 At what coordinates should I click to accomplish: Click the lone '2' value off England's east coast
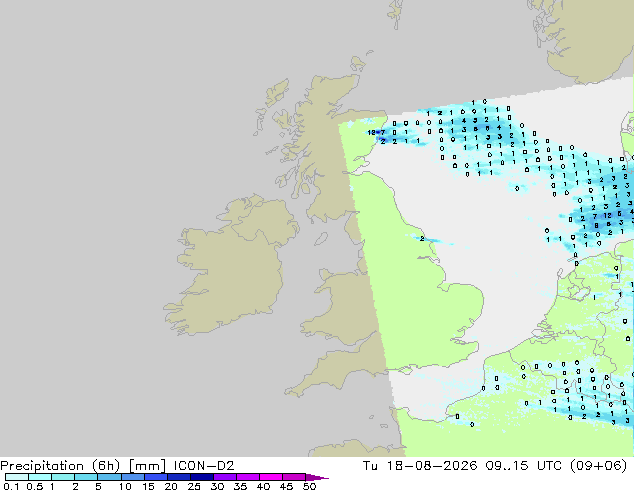[x=422, y=239]
